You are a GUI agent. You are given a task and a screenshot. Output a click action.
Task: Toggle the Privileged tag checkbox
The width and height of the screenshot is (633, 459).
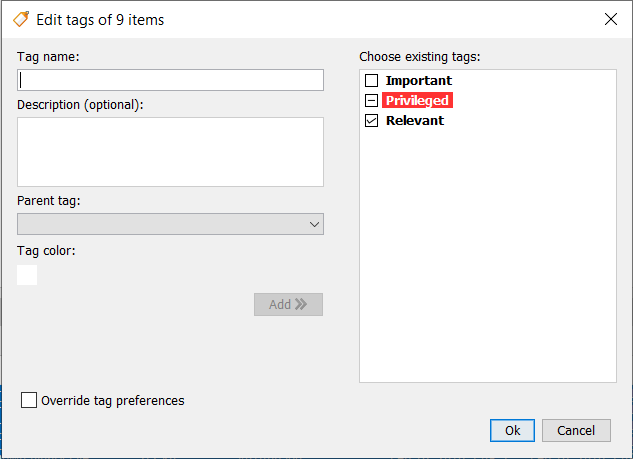click(372, 101)
